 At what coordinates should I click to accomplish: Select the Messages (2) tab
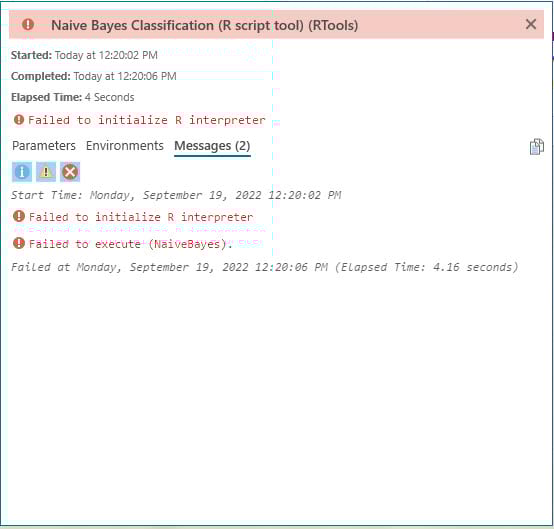coord(212,146)
